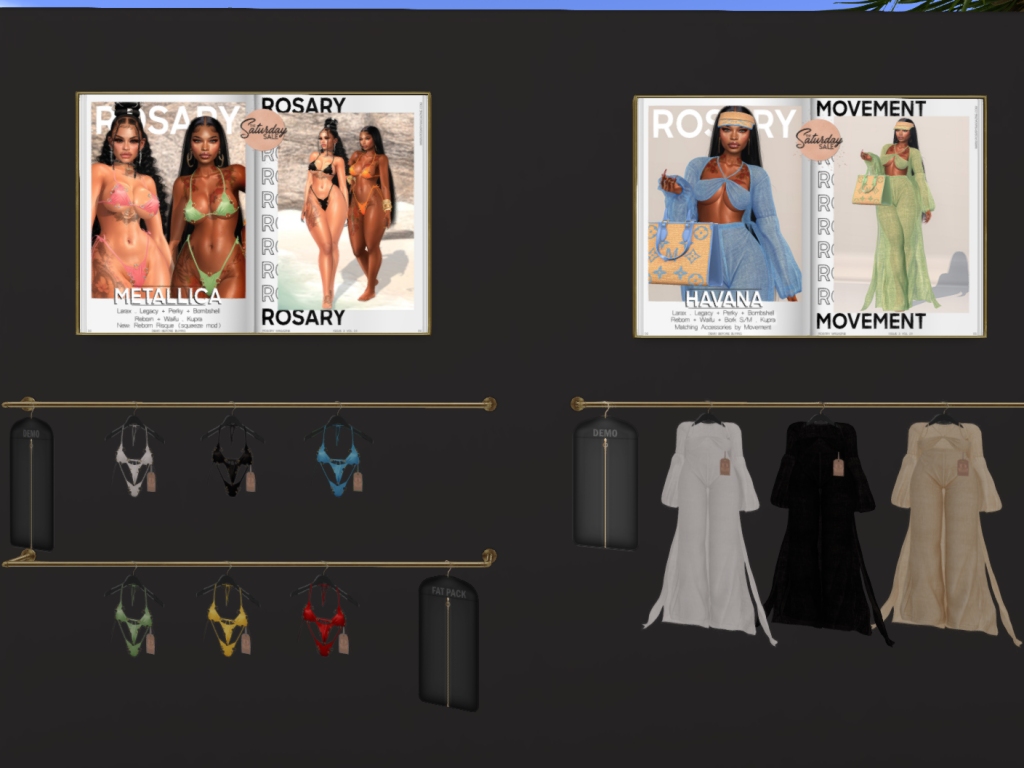Click the ROSARY heading above the beach photo
1024x768 pixels.
(303, 105)
